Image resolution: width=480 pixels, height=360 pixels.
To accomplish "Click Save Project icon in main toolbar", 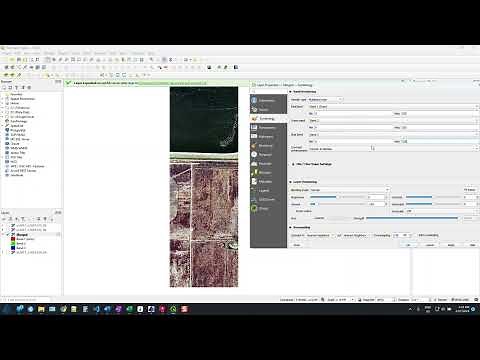I will point(19,60).
